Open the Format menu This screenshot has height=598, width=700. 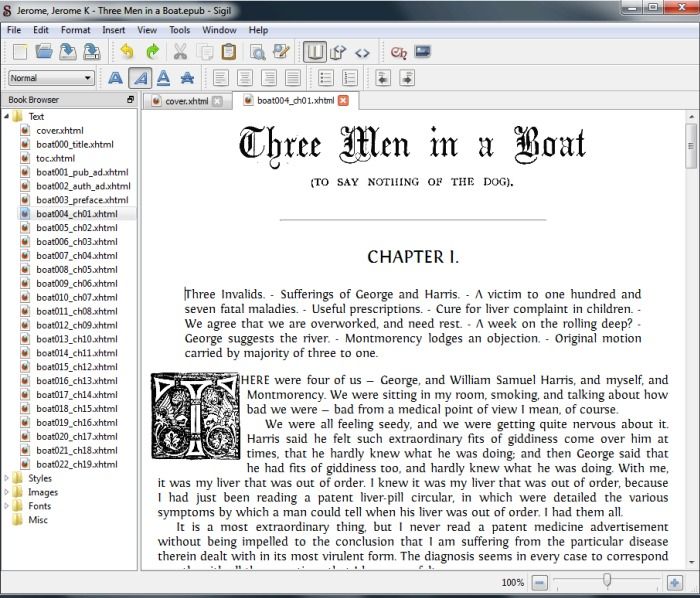point(75,30)
